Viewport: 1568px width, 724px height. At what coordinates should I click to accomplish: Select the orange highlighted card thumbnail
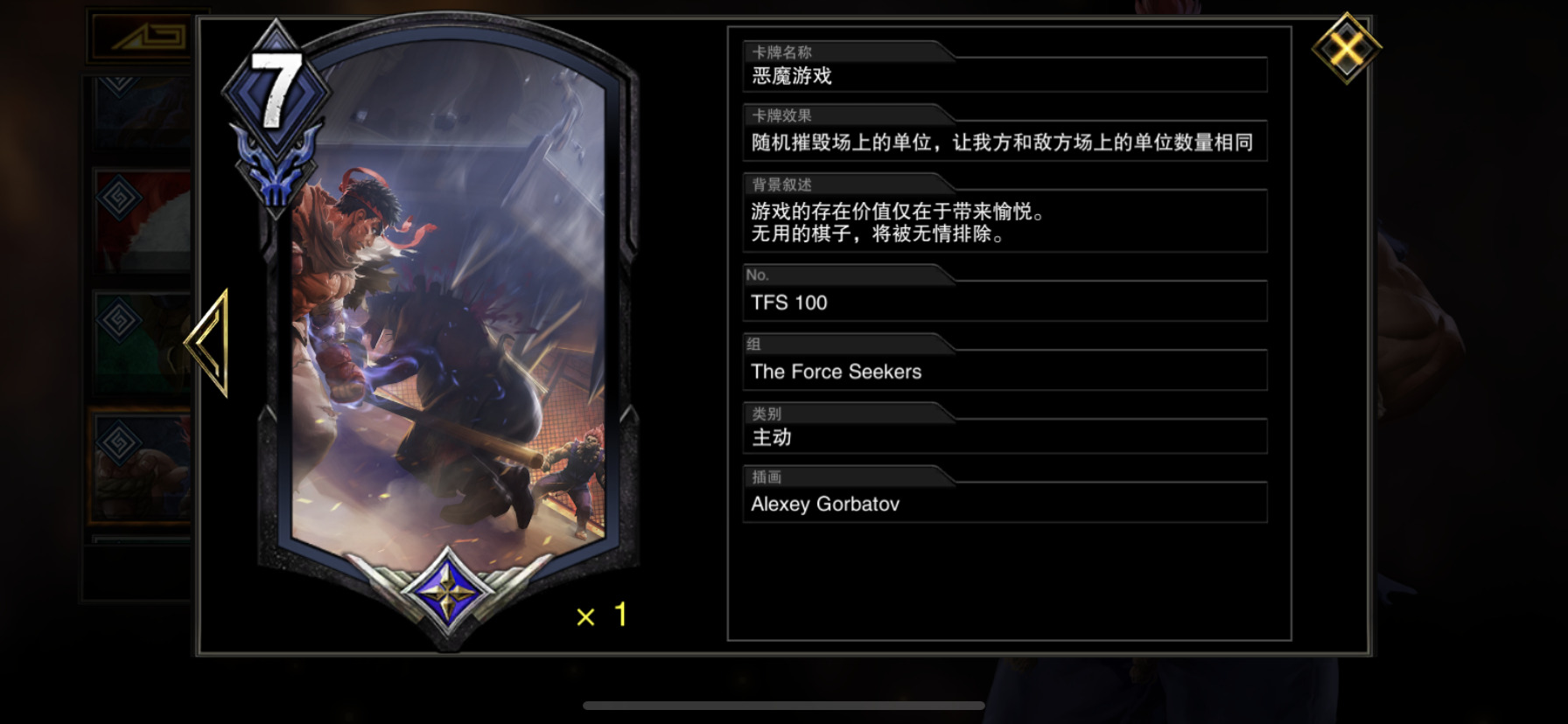click(141, 465)
